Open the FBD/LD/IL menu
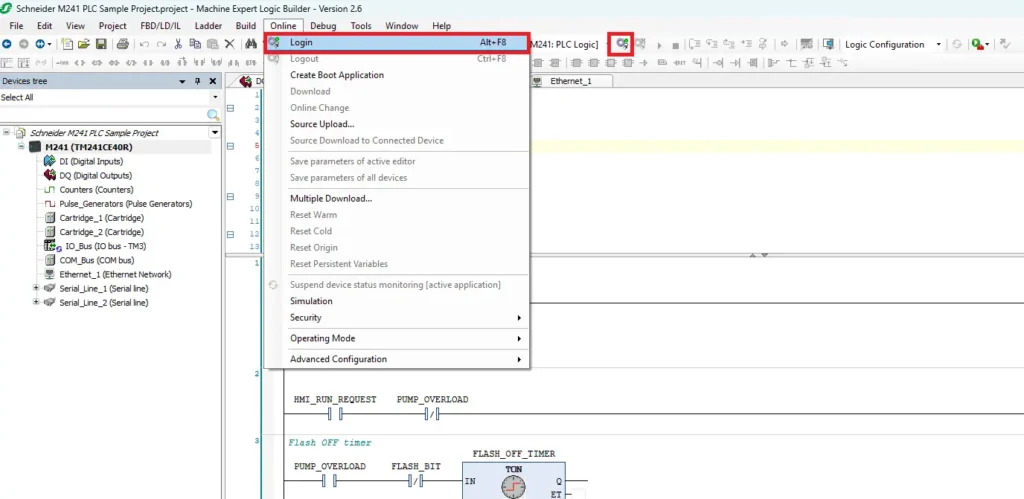 click(x=160, y=26)
